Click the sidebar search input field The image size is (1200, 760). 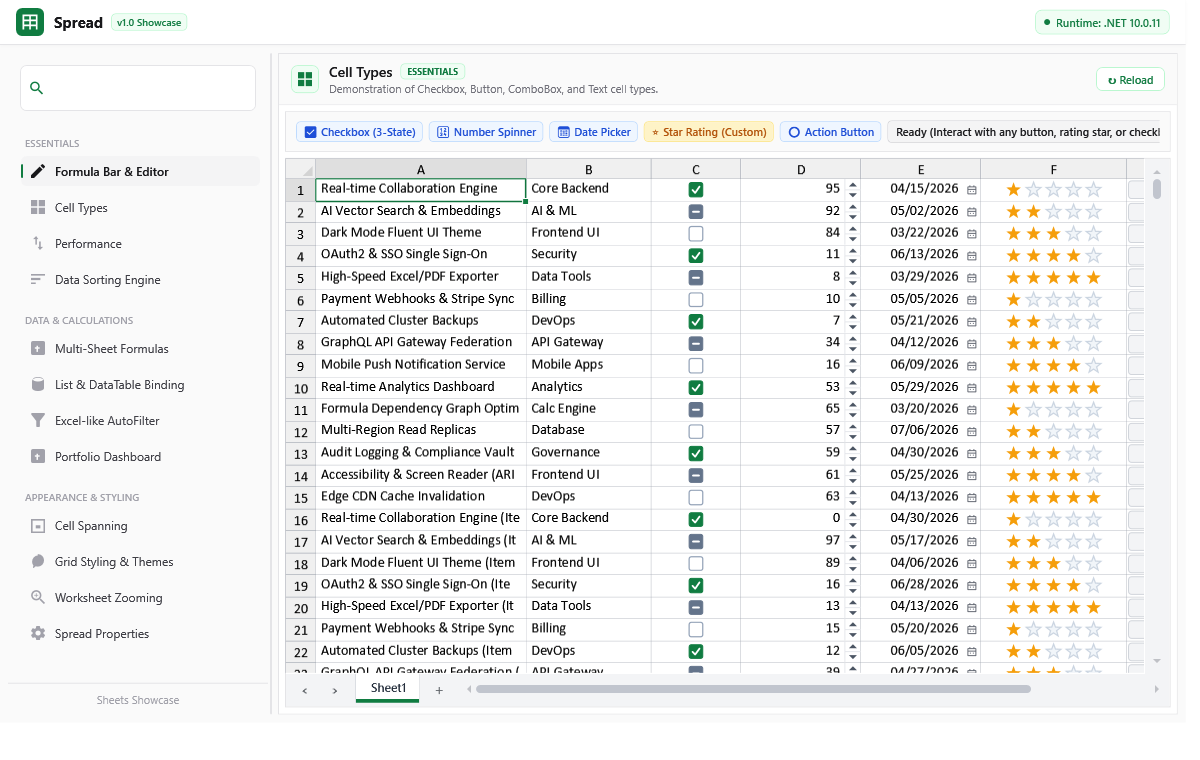click(138, 88)
